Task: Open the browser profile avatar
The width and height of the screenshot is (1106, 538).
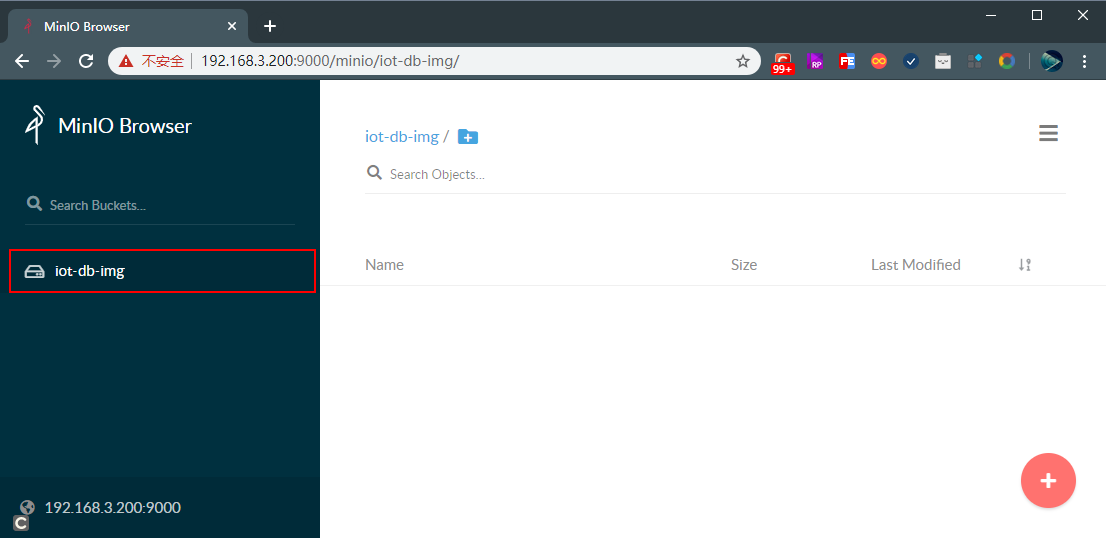Action: pyautogui.click(x=1052, y=61)
